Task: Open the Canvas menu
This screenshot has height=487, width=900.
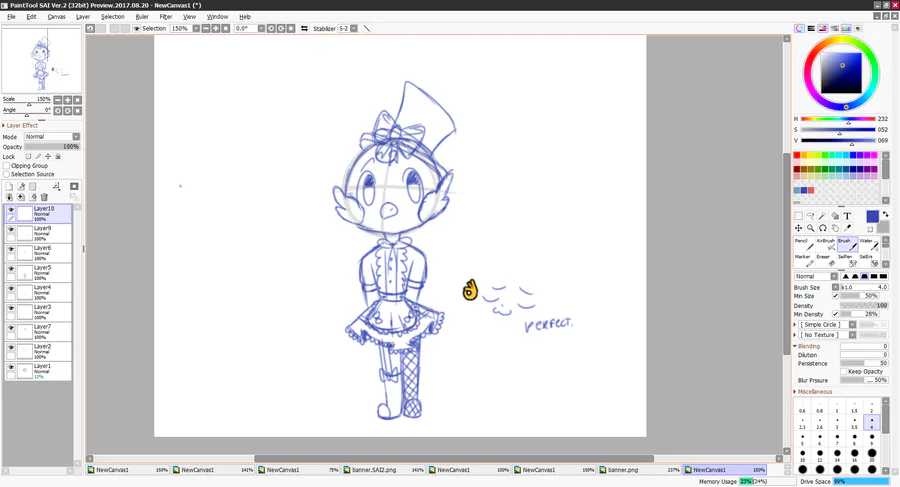Action: [56, 17]
